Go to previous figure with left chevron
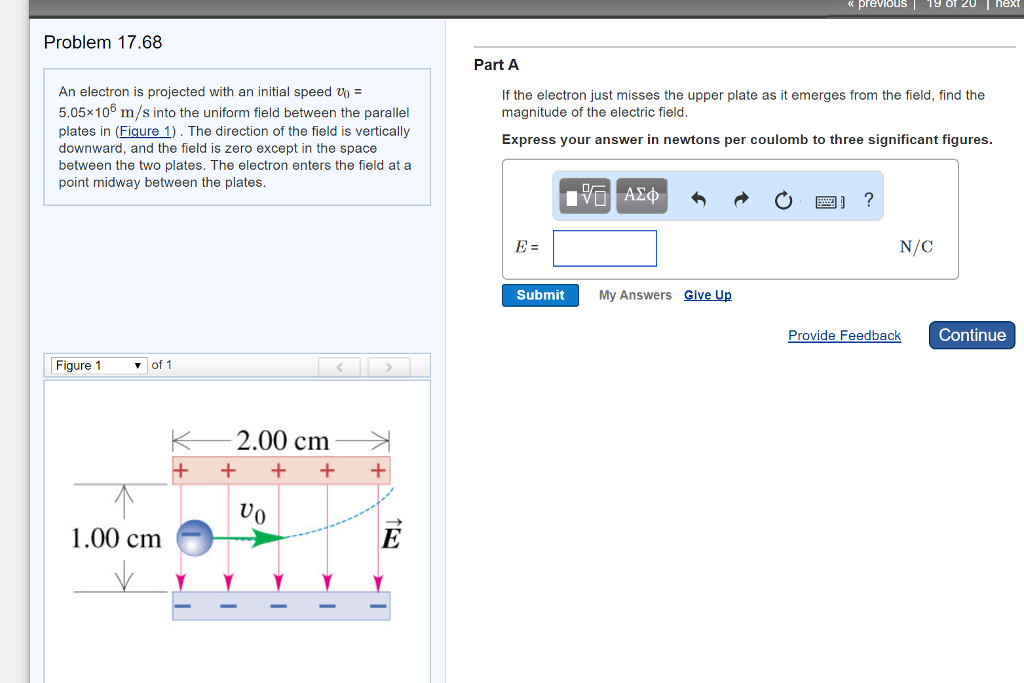 tap(340, 367)
